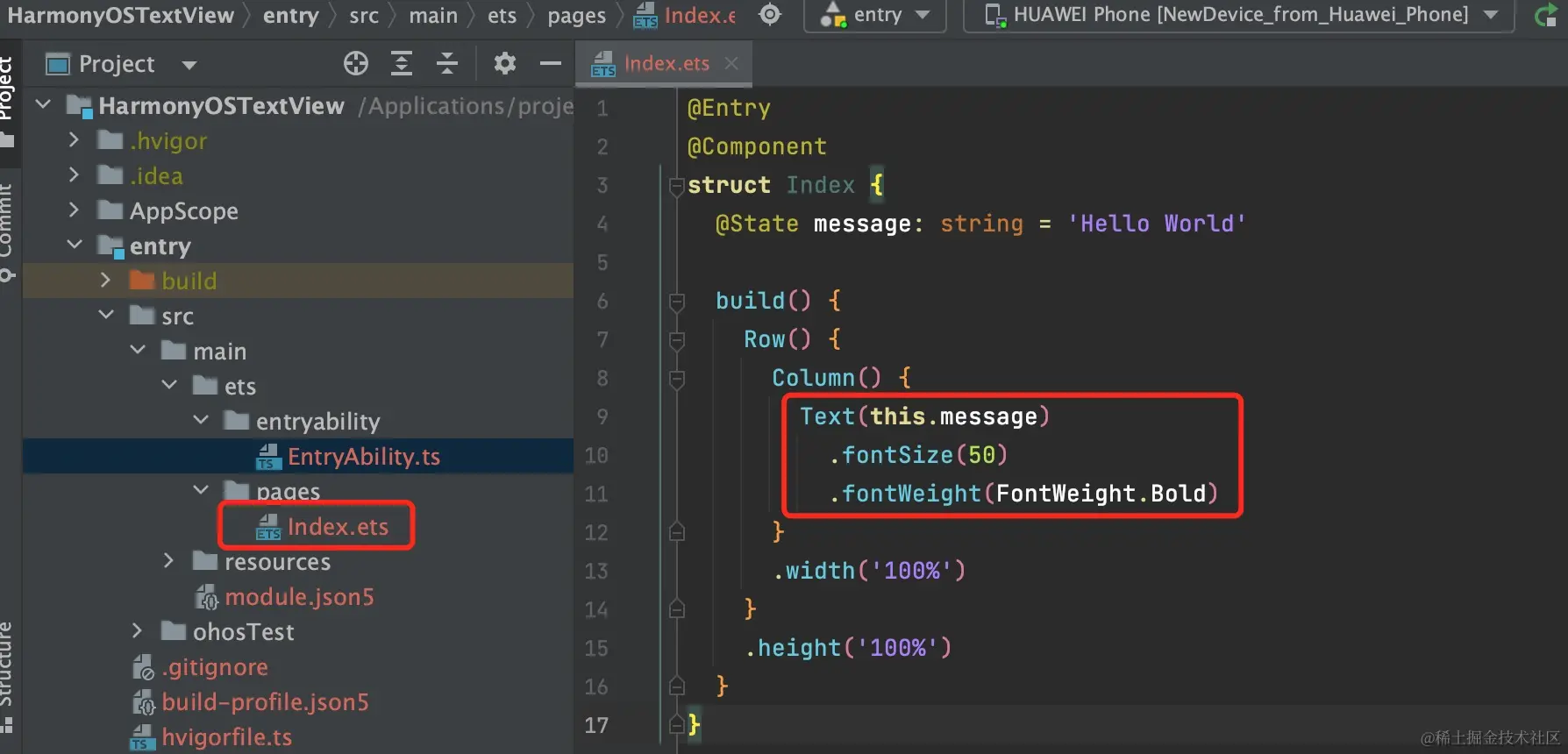Click src breadcrumb in navigation bar
1568x754 pixels.
click(x=364, y=16)
